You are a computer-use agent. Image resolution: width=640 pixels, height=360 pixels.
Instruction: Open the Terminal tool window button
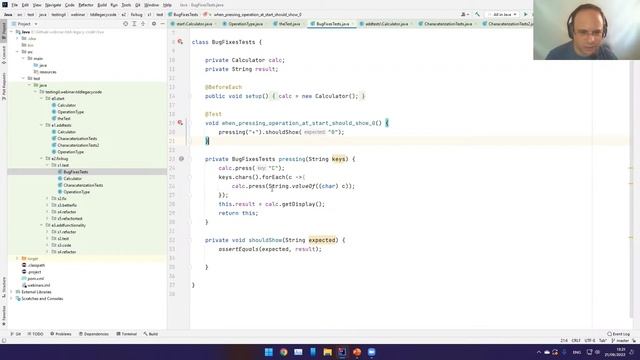(127, 334)
